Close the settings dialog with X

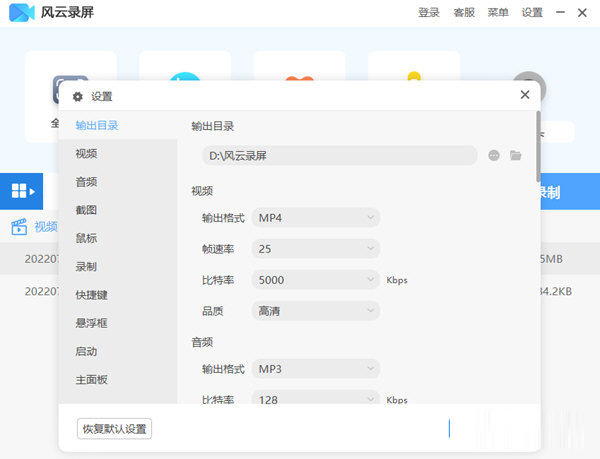[x=525, y=94]
